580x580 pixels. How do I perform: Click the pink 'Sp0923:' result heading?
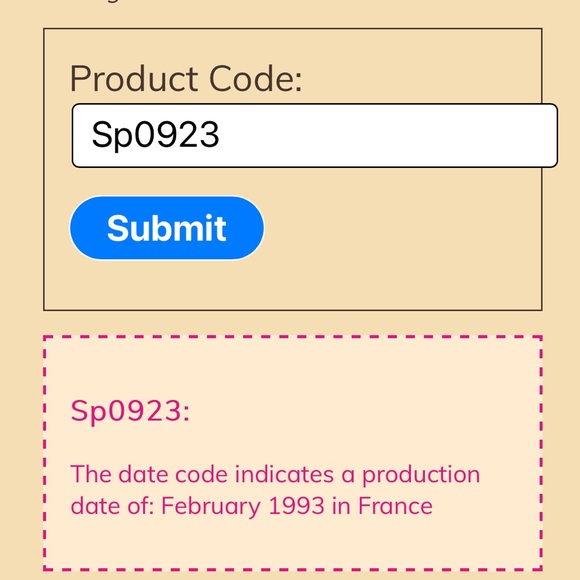point(130,411)
